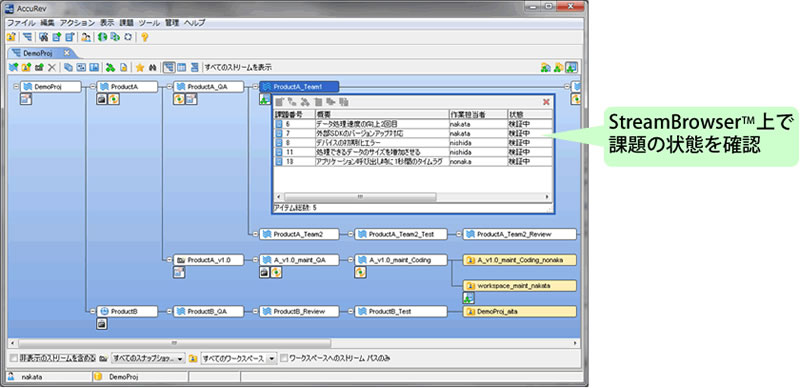Image resolution: width=800 pixels, height=388 pixels.
Task: Open the ヘルプ menu
Action: tap(195, 23)
